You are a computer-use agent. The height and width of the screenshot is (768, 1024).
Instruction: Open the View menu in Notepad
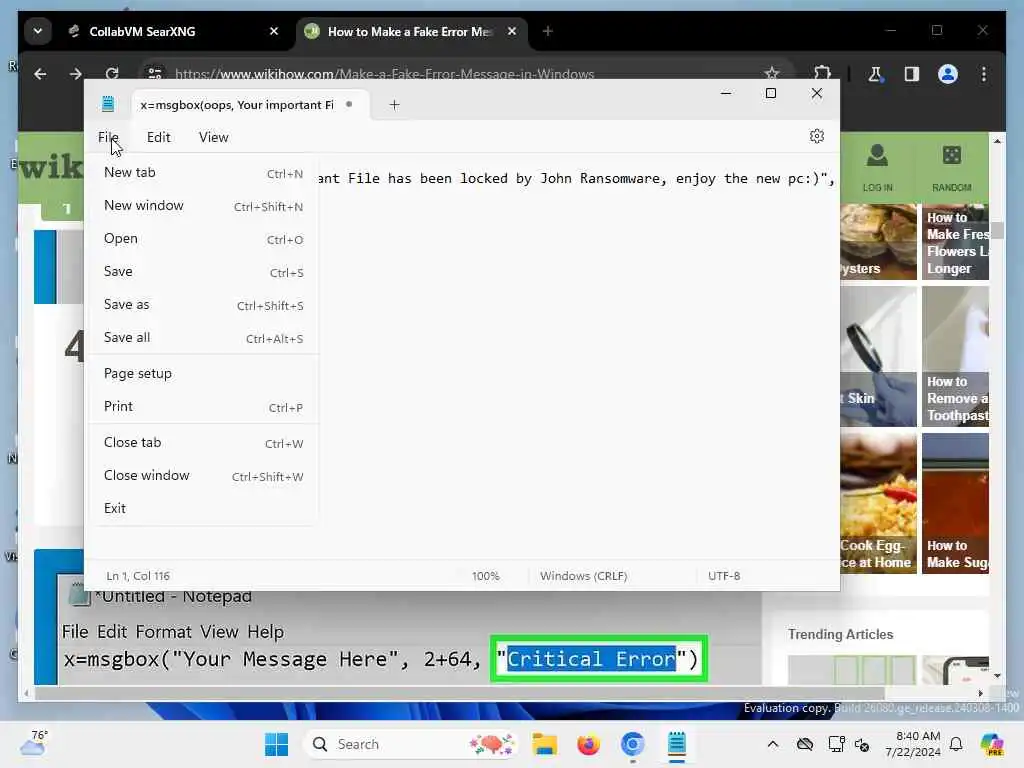pyautogui.click(x=214, y=137)
